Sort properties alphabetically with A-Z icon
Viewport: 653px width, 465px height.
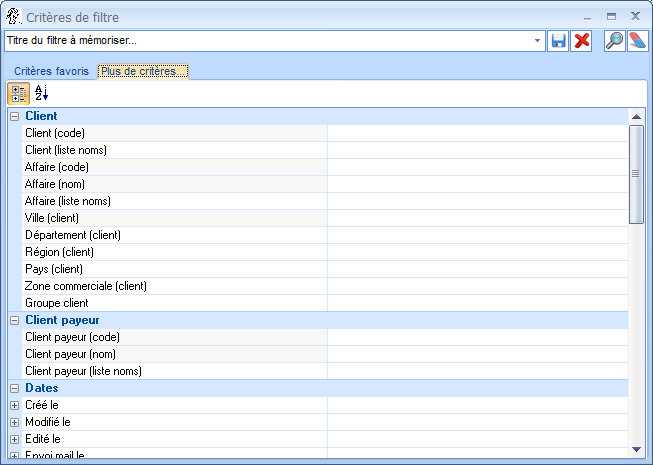41,94
